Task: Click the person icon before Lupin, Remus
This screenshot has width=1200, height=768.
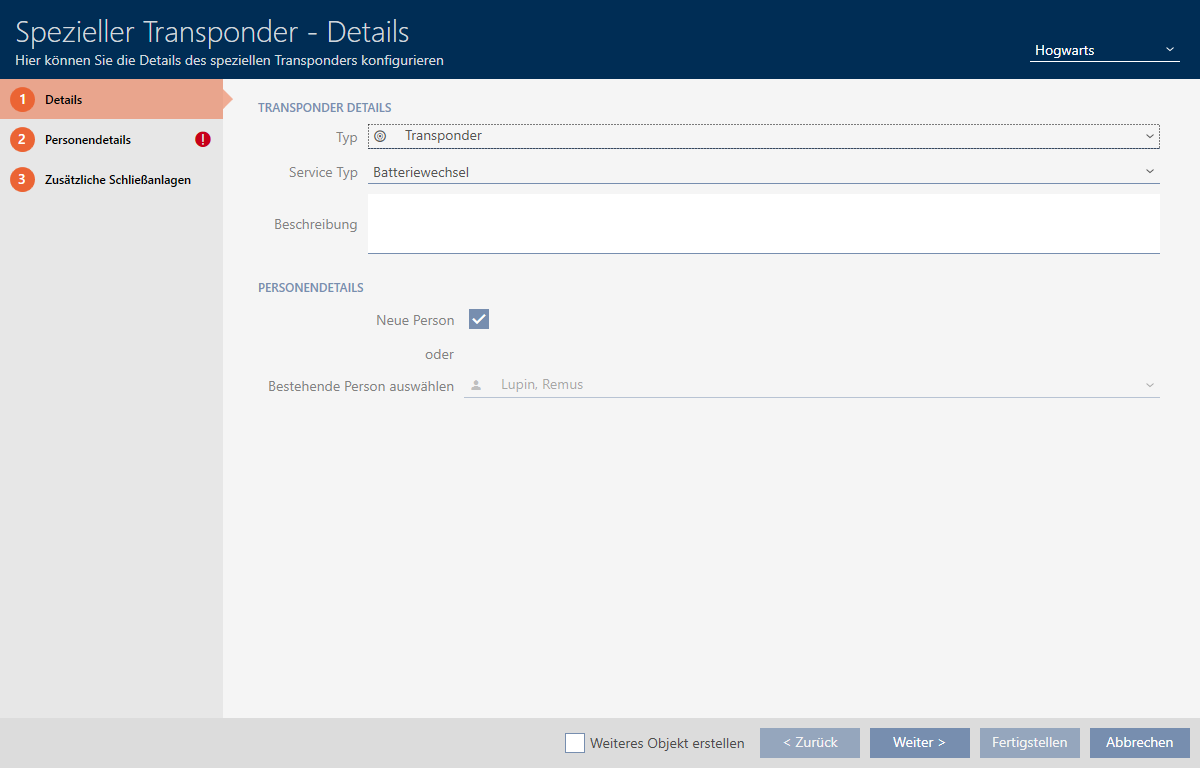Action: (x=476, y=385)
